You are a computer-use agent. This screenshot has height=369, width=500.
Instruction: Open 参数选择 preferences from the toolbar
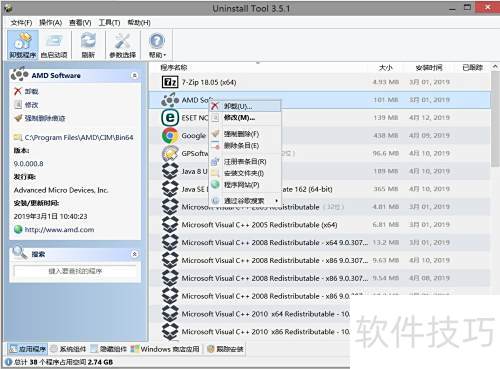point(123,45)
